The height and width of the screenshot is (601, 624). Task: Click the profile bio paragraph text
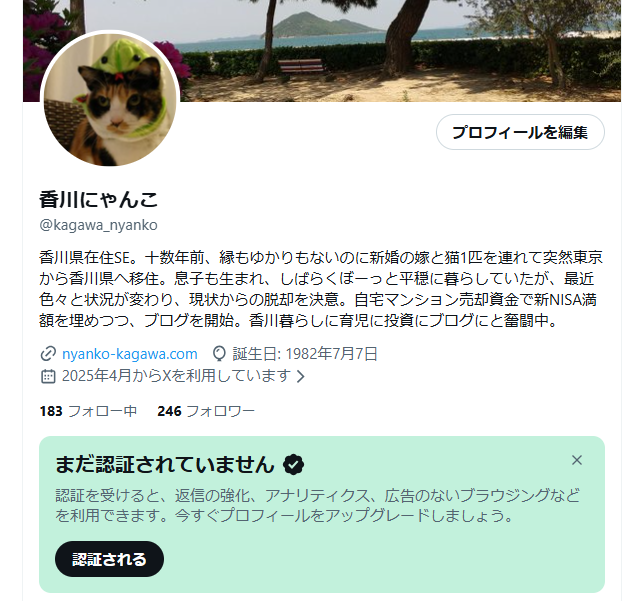[x=321, y=289]
